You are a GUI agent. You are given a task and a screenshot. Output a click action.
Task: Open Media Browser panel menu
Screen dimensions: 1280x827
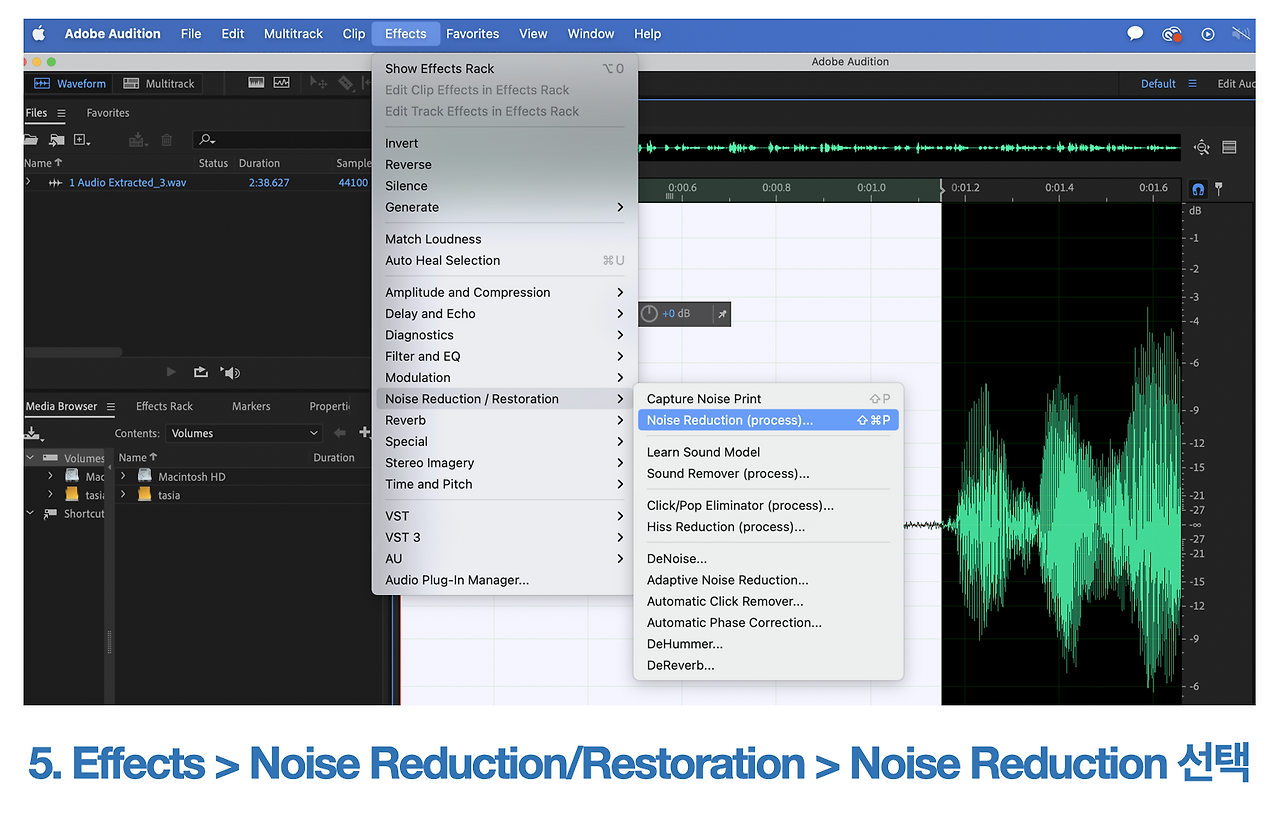[x=111, y=407]
